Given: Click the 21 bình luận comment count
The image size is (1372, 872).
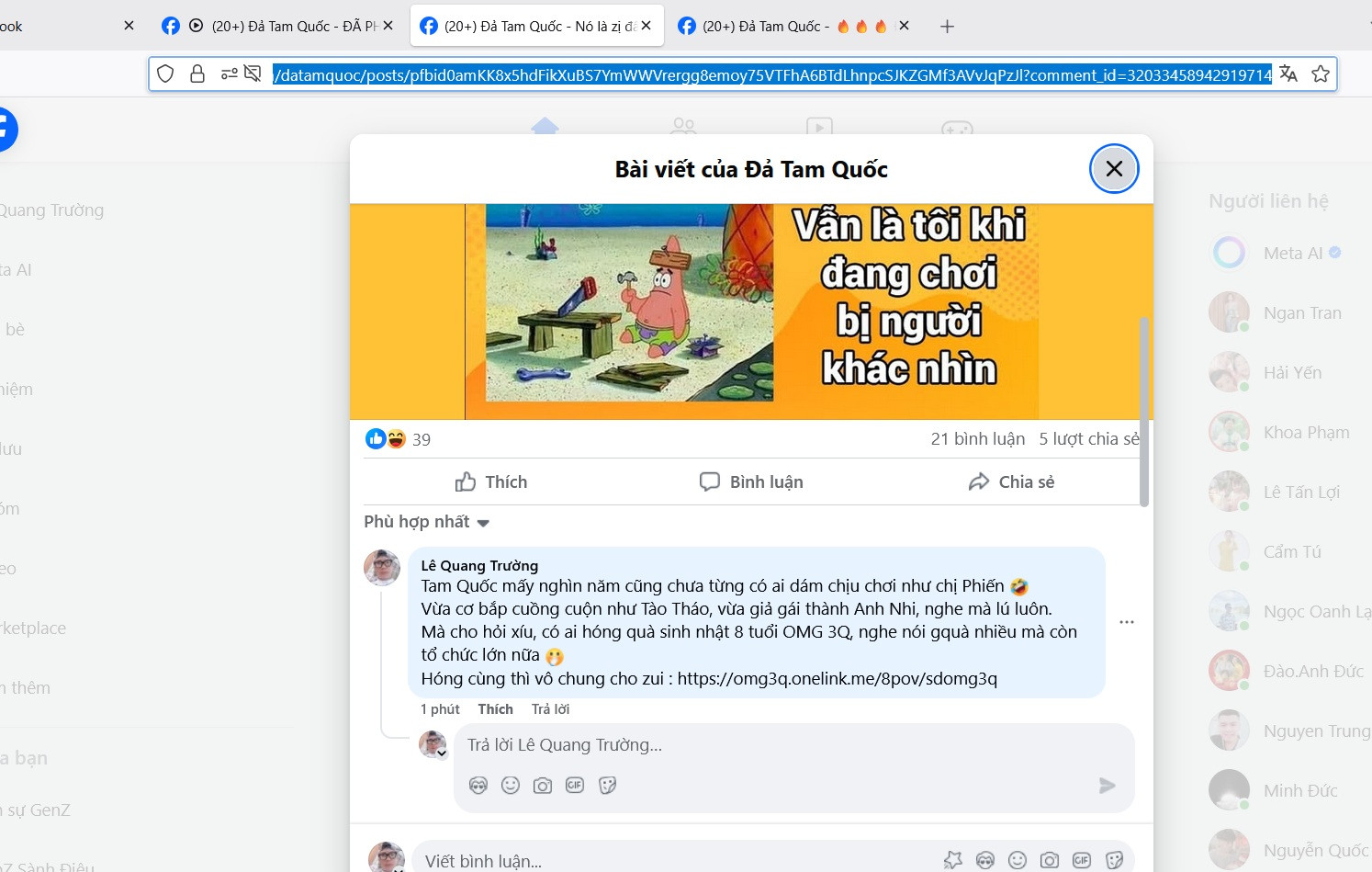Looking at the screenshot, I should [978, 439].
